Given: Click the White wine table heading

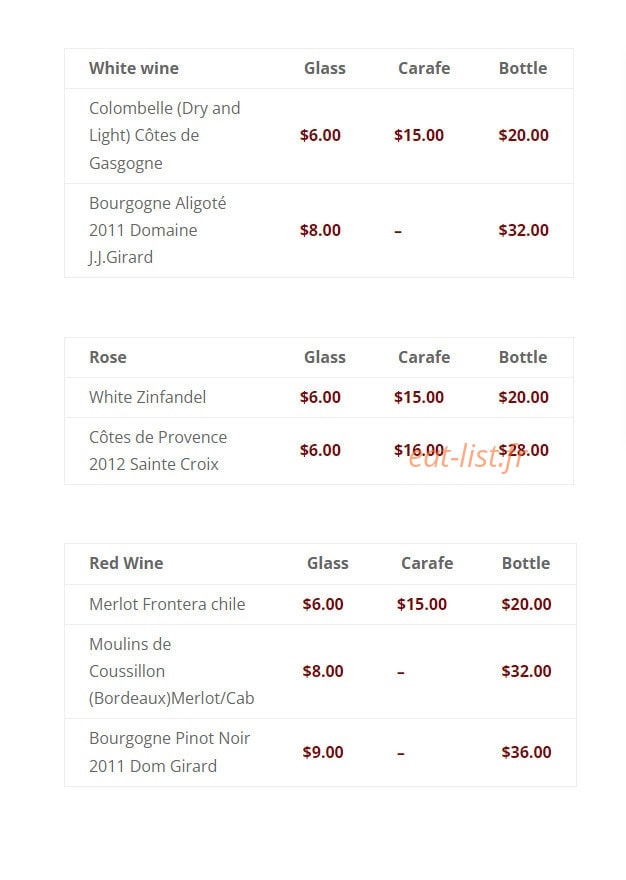Looking at the screenshot, I should point(134,68).
